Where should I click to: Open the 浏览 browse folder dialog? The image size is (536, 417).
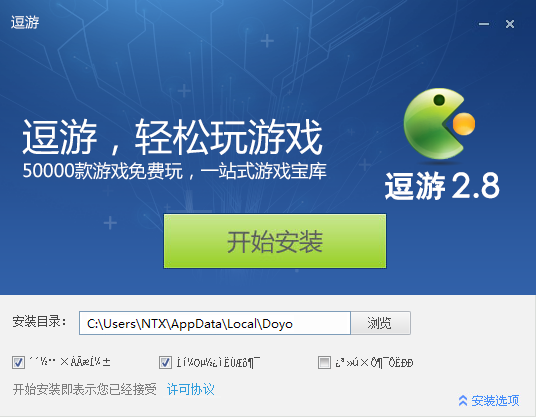(380, 323)
